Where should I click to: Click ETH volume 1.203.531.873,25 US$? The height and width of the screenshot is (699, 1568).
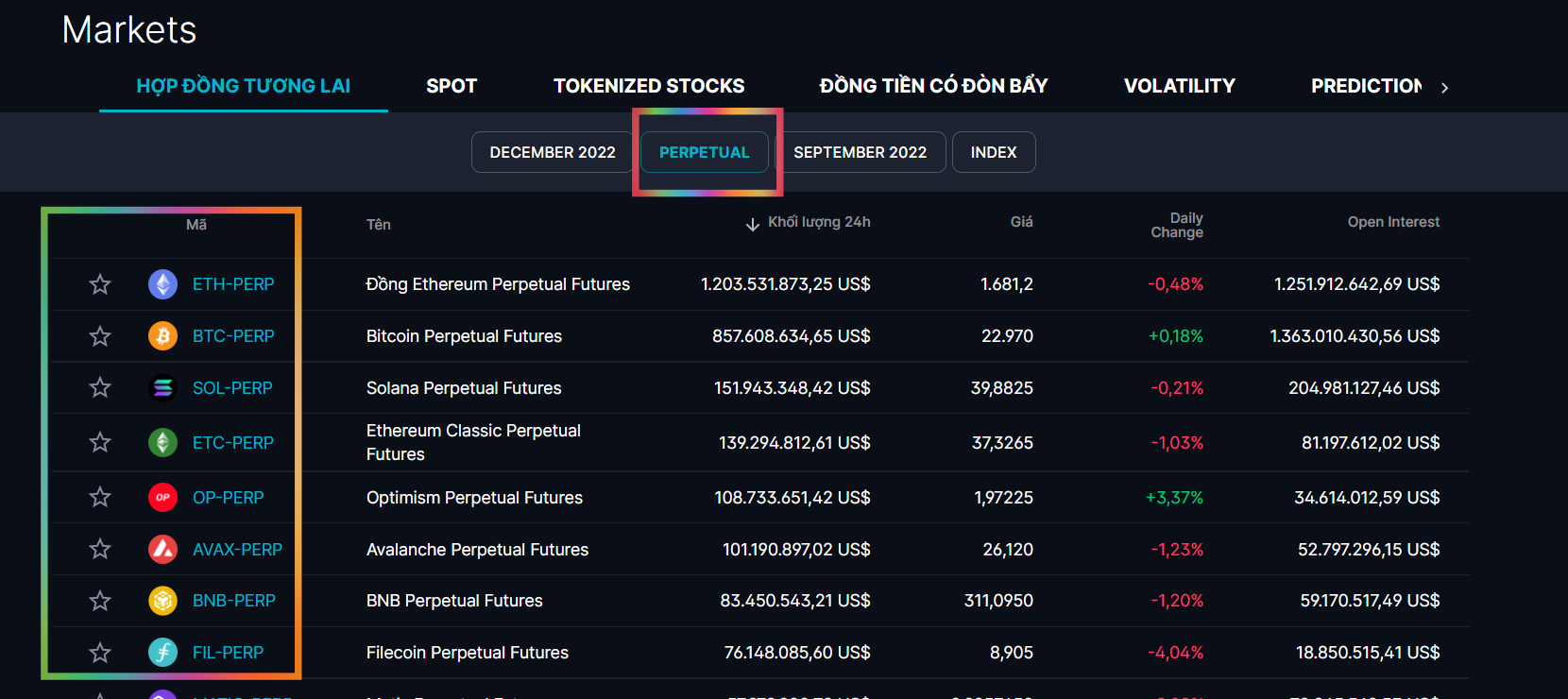[x=786, y=284]
